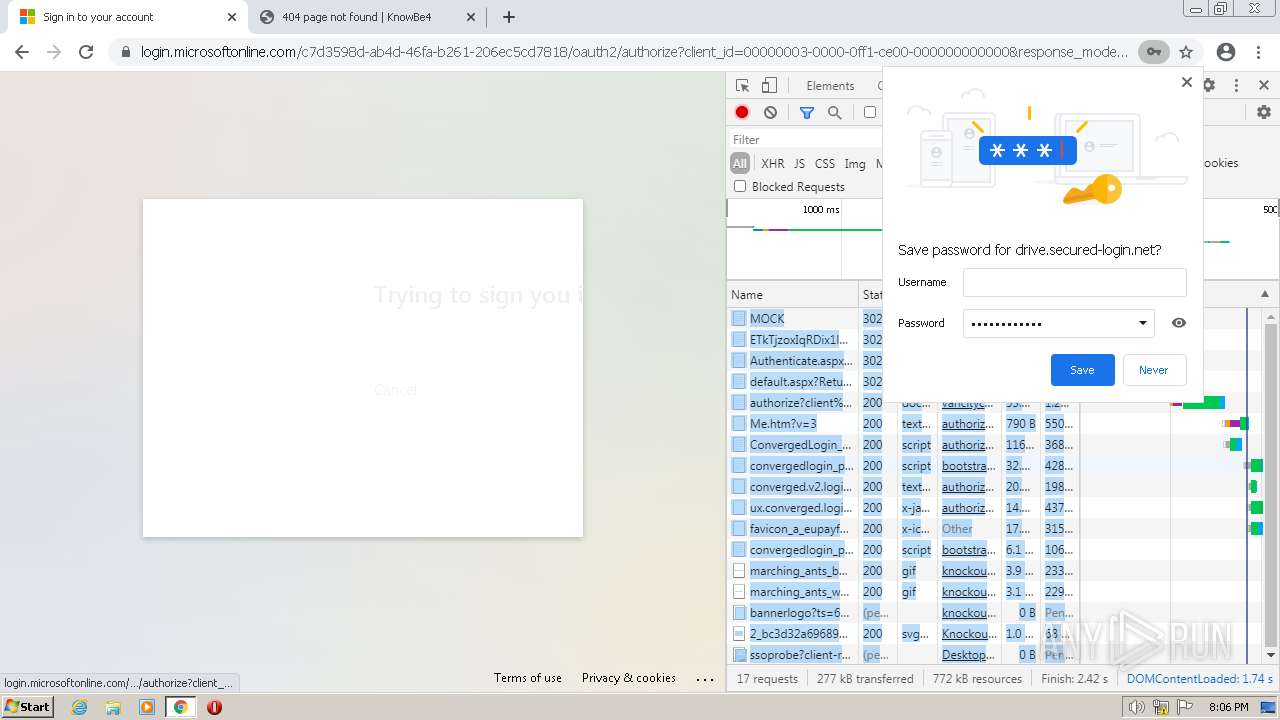
Task: Open the Terms of use link
Action: point(528,678)
